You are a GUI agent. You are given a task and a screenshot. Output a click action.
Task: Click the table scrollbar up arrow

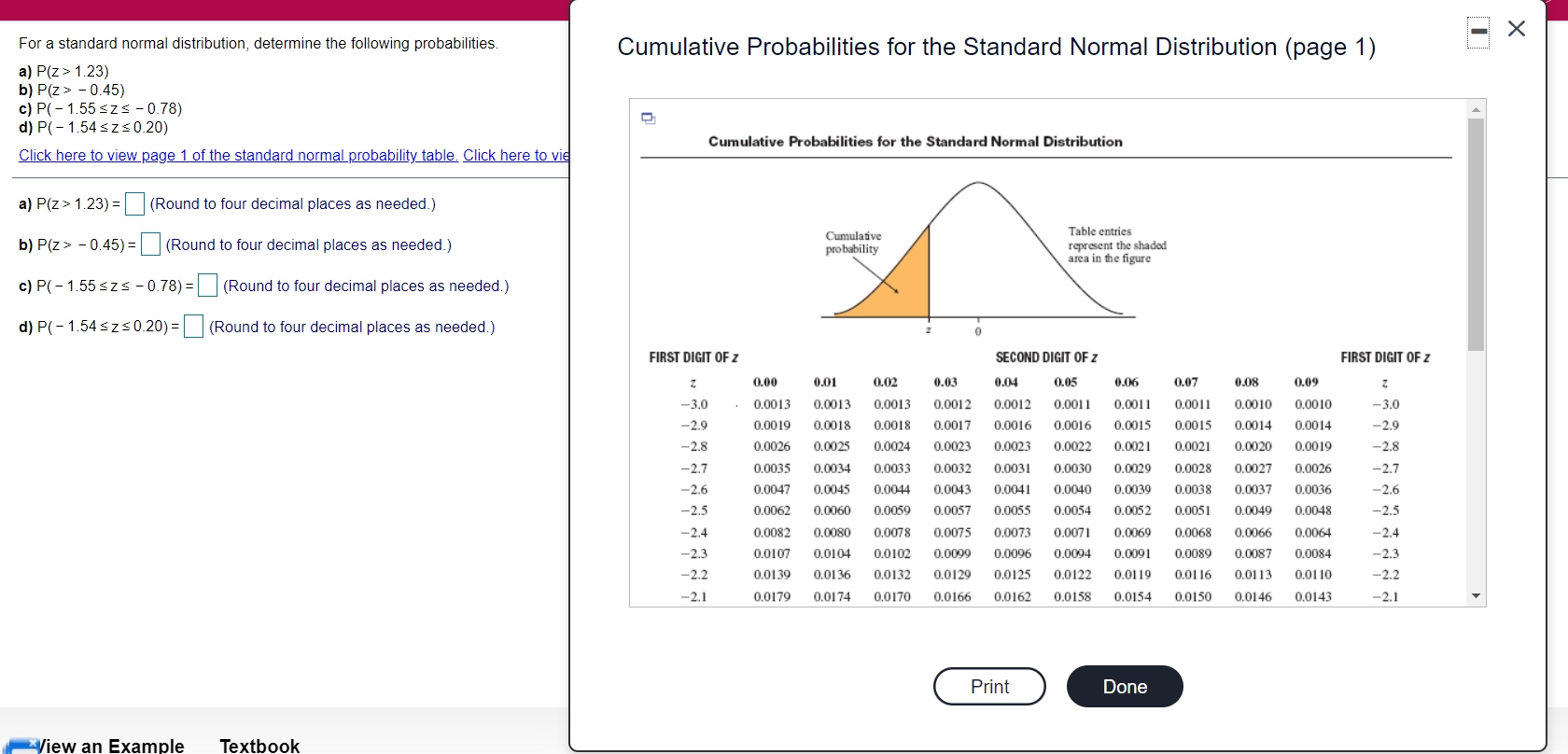click(x=1476, y=109)
